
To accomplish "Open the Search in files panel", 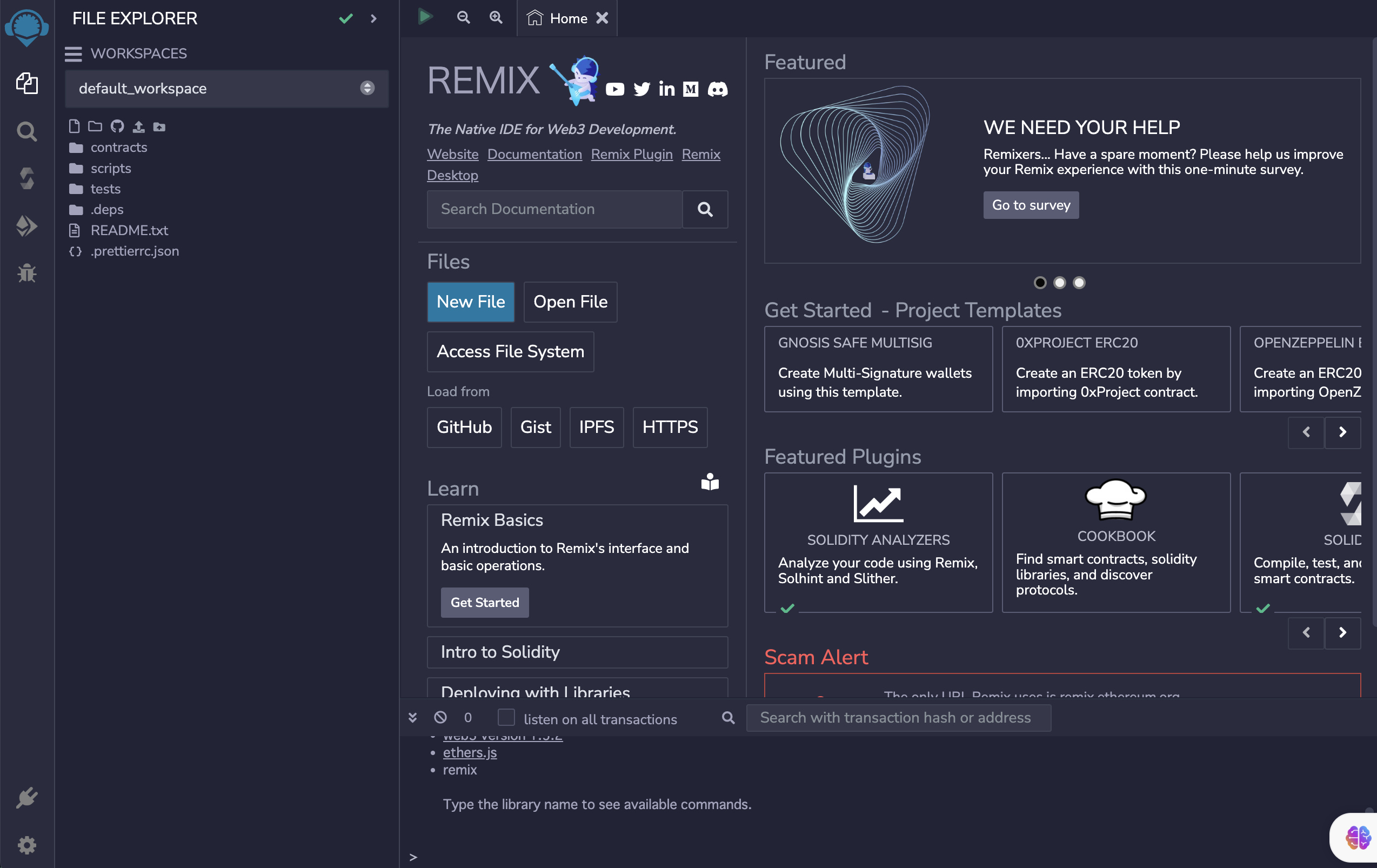I will 26,131.
